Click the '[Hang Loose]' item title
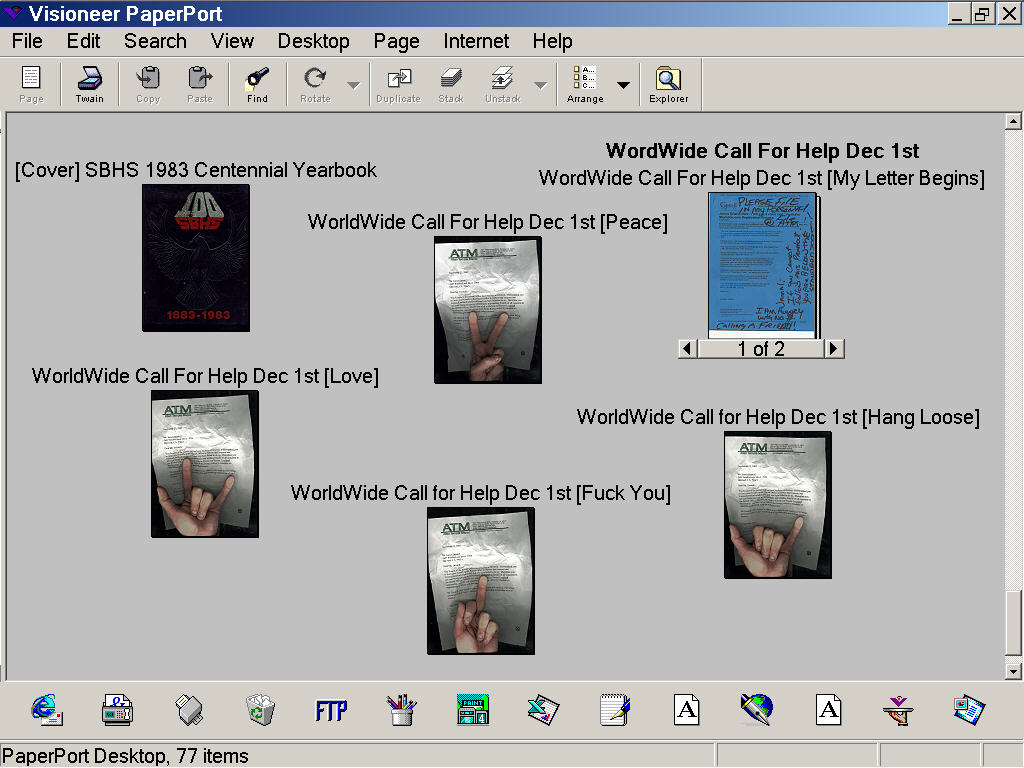Screen dimensions: 1024x768 click(778, 417)
